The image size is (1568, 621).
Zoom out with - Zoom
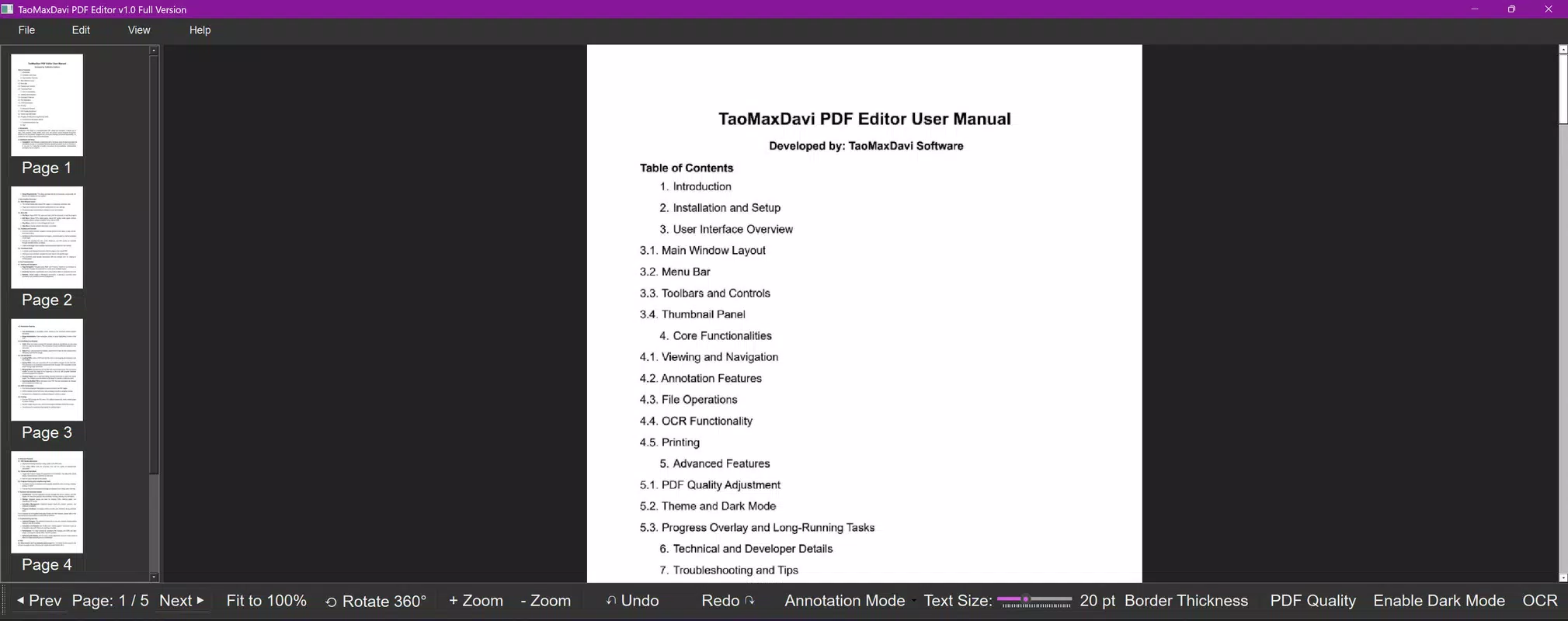(546, 601)
